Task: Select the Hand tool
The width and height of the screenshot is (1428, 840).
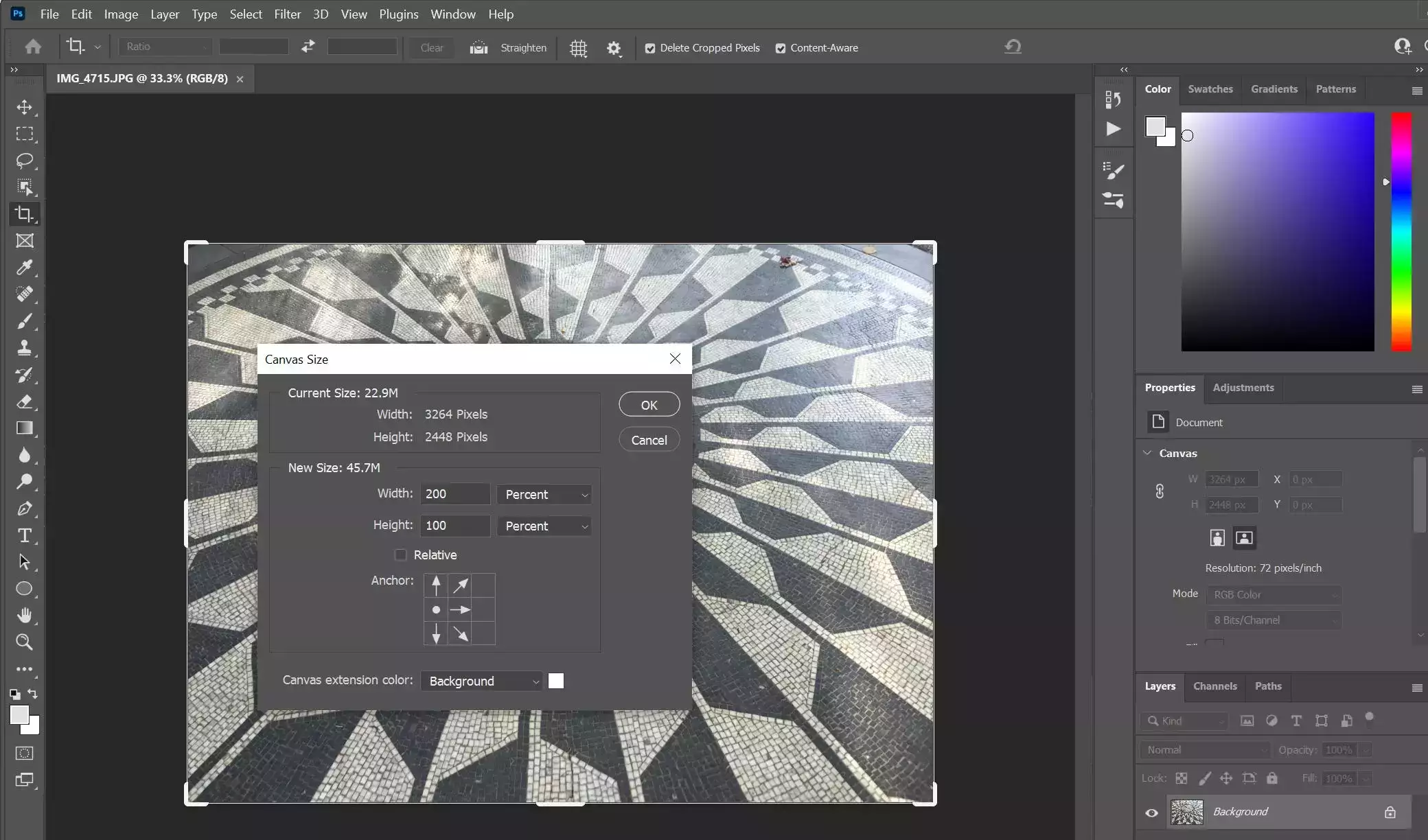Action: [x=25, y=616]
